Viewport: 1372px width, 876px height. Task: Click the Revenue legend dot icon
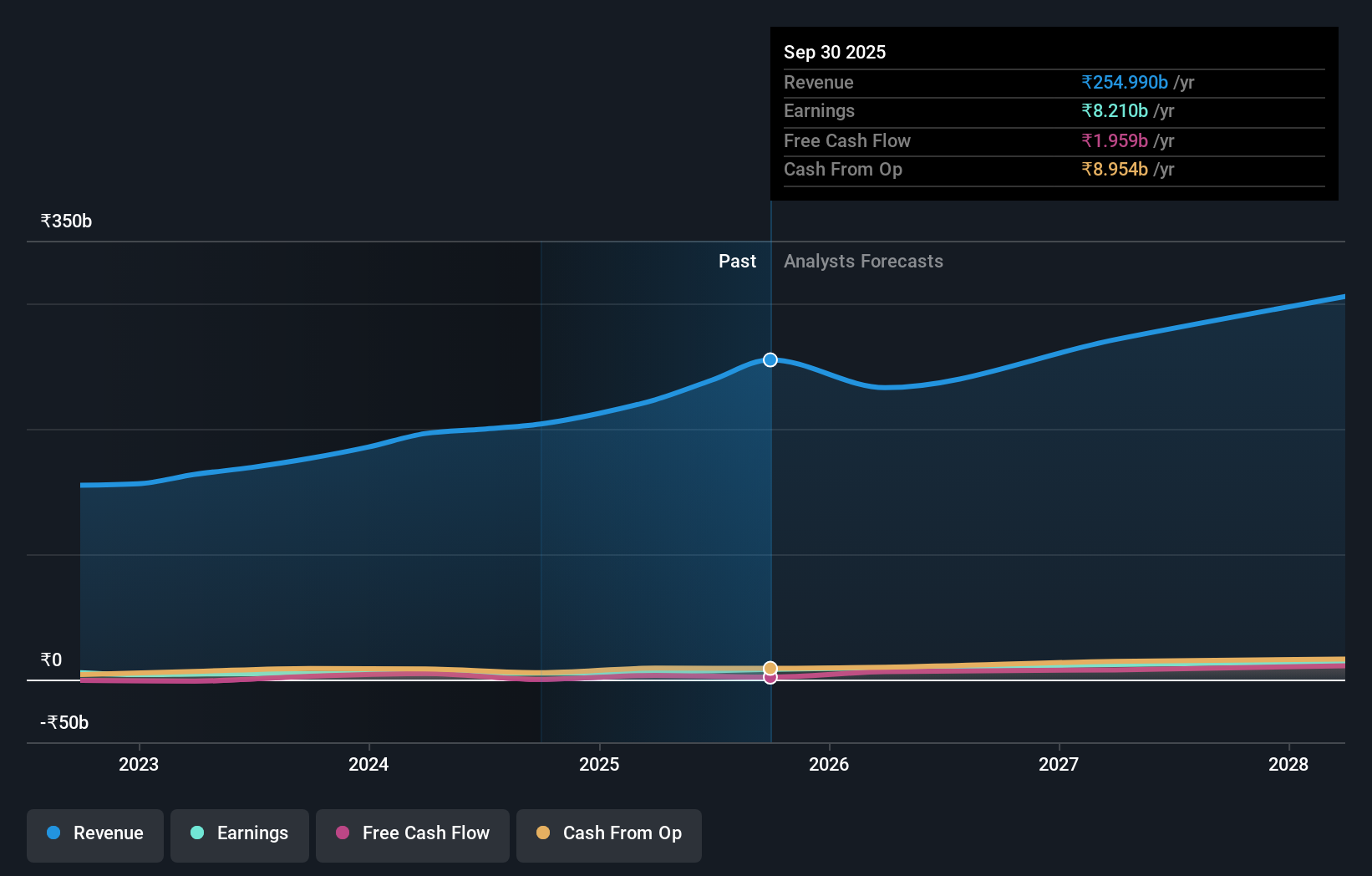(x=53, y=833)
